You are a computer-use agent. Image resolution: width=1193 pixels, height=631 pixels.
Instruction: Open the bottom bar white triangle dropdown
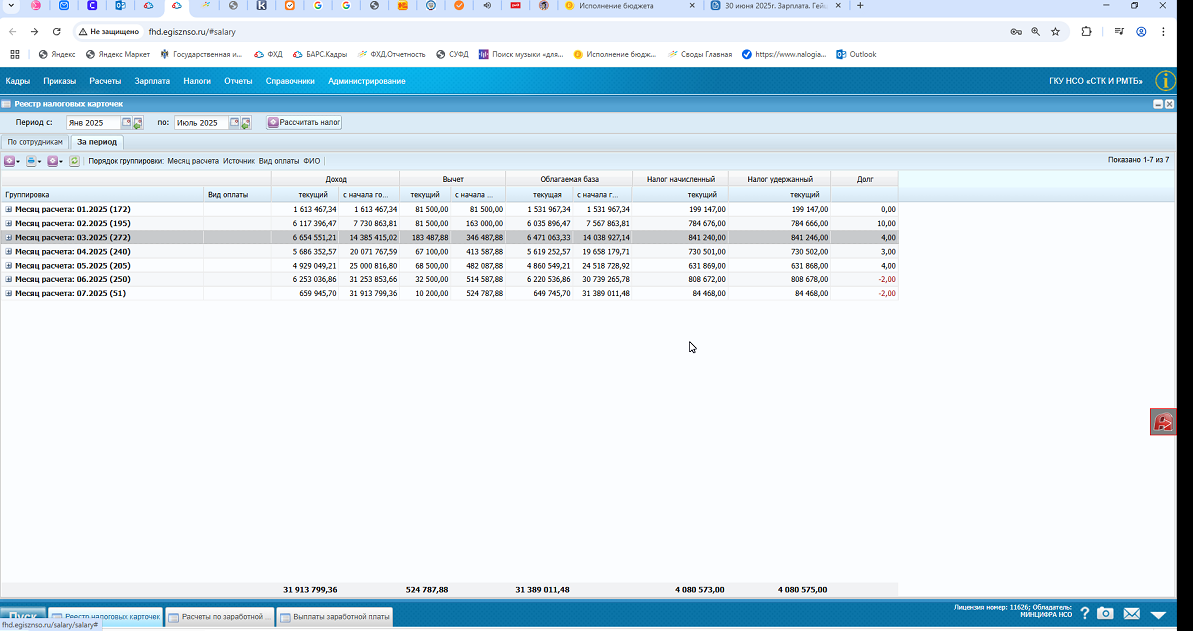1158,614
